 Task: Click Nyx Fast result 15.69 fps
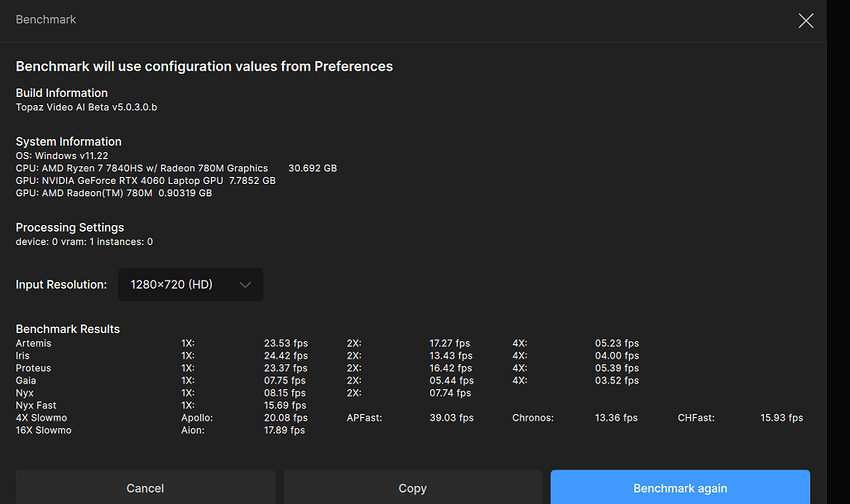285,405
